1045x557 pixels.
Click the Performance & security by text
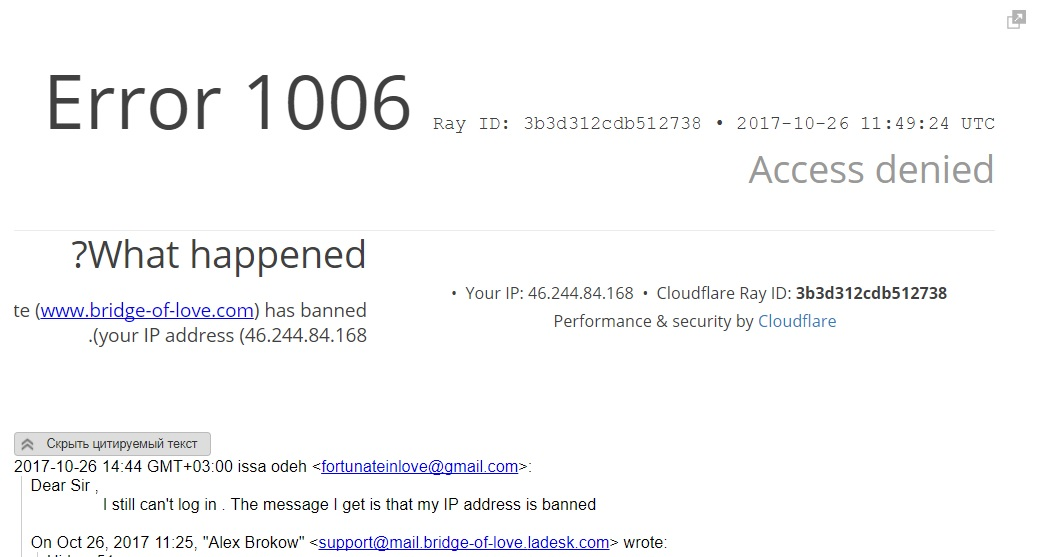click(653, 321)
